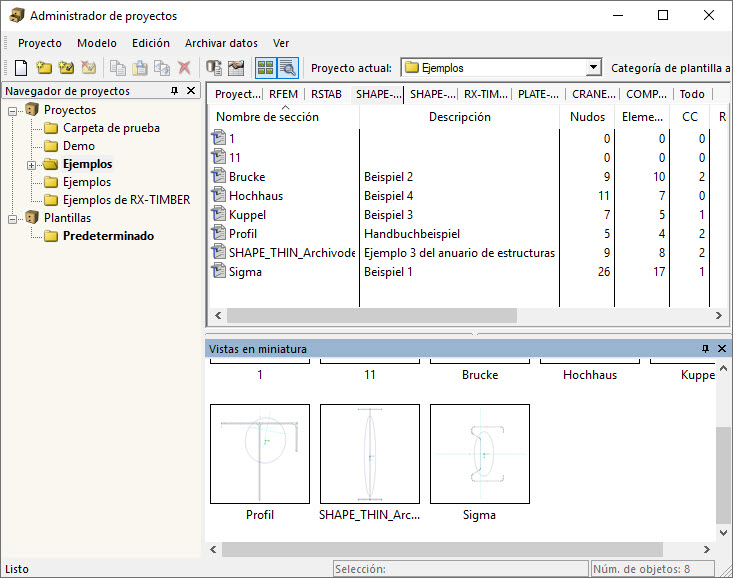Open the Proyecto actual dropdown arrow
The height and width of the screenshot is (578, 733).
pos(593,68)
